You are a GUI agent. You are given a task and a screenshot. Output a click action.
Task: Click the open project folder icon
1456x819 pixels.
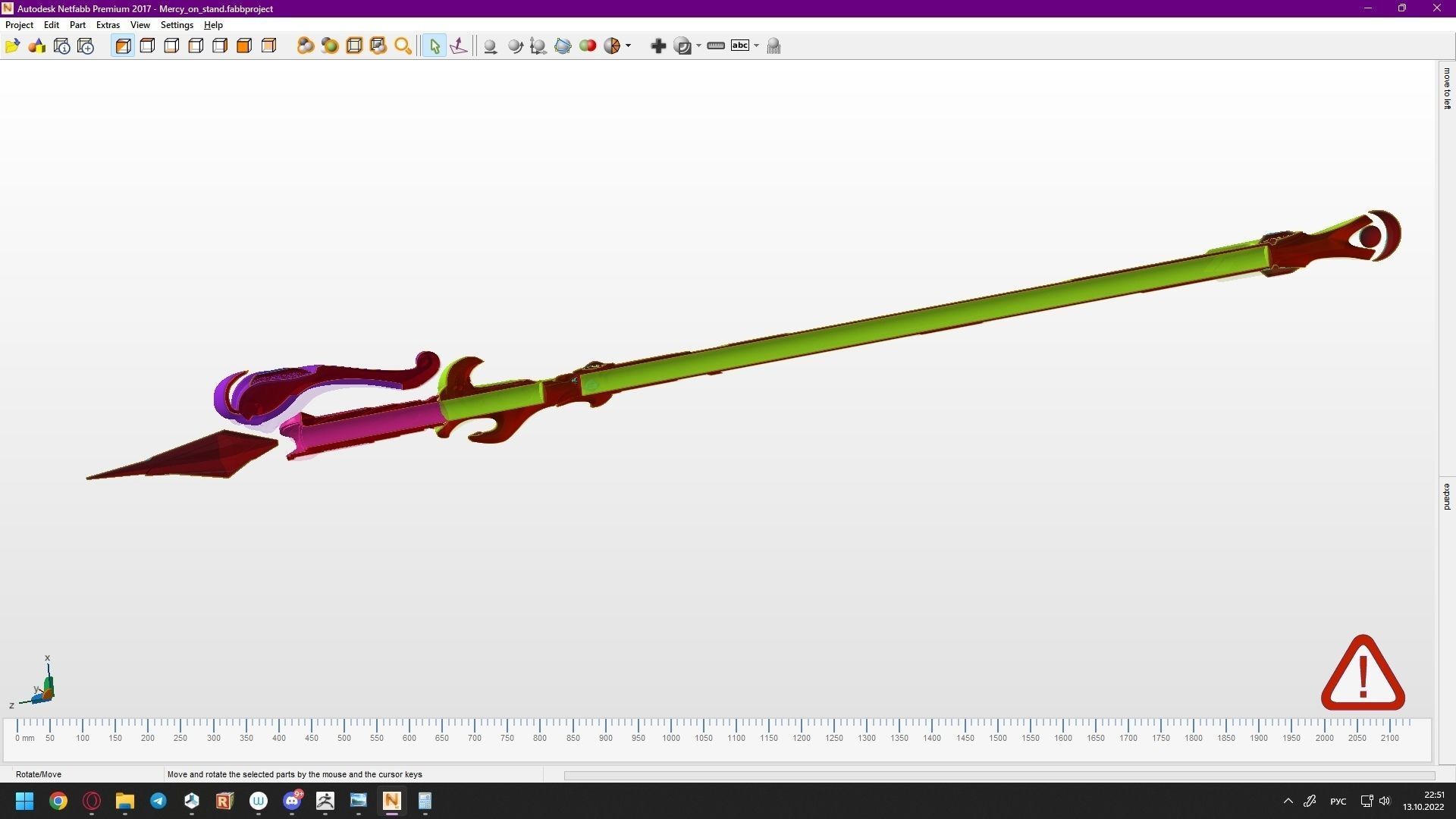pos(12,46)
